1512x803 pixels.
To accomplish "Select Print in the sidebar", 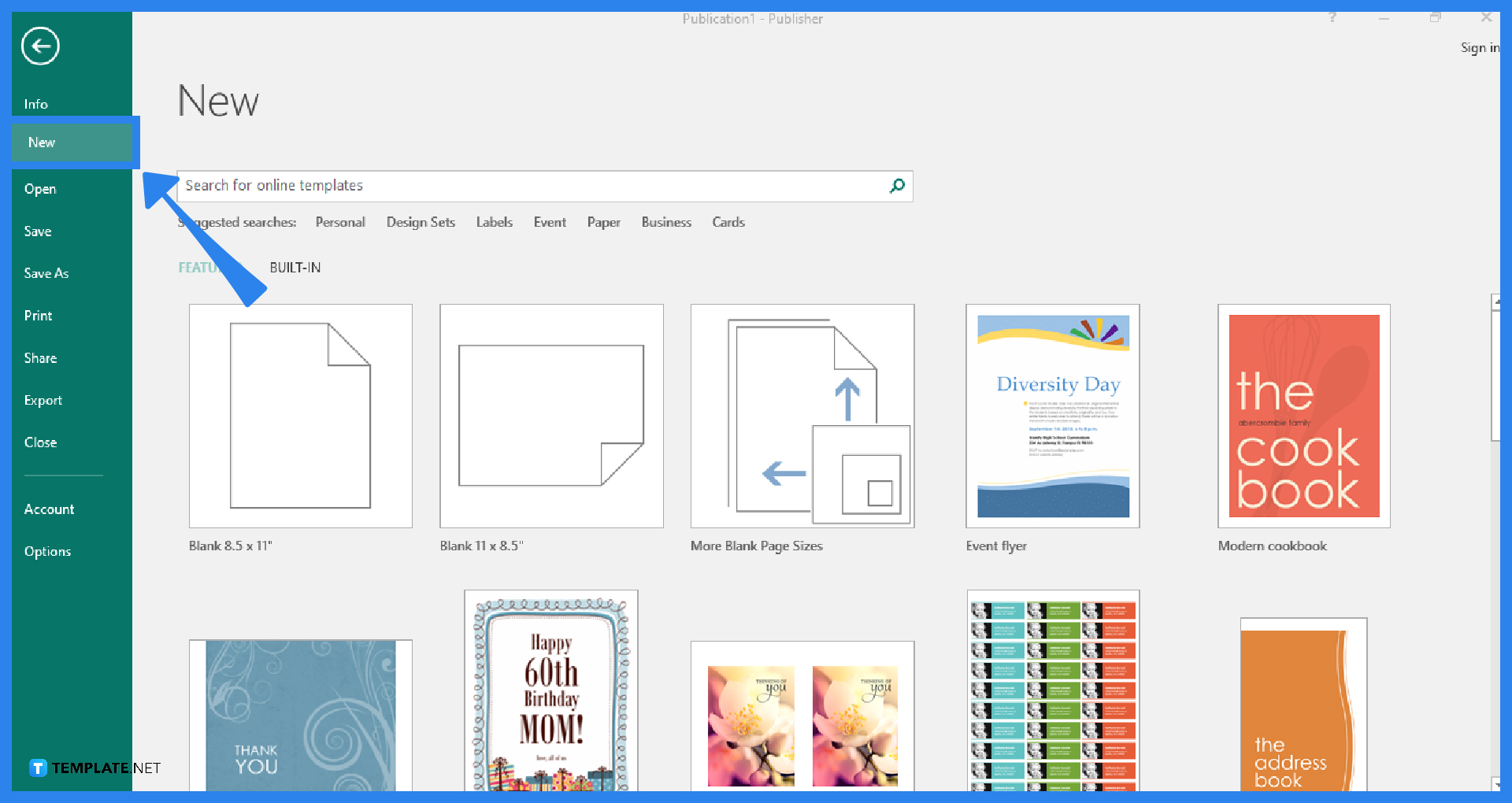I will [37, 315].
